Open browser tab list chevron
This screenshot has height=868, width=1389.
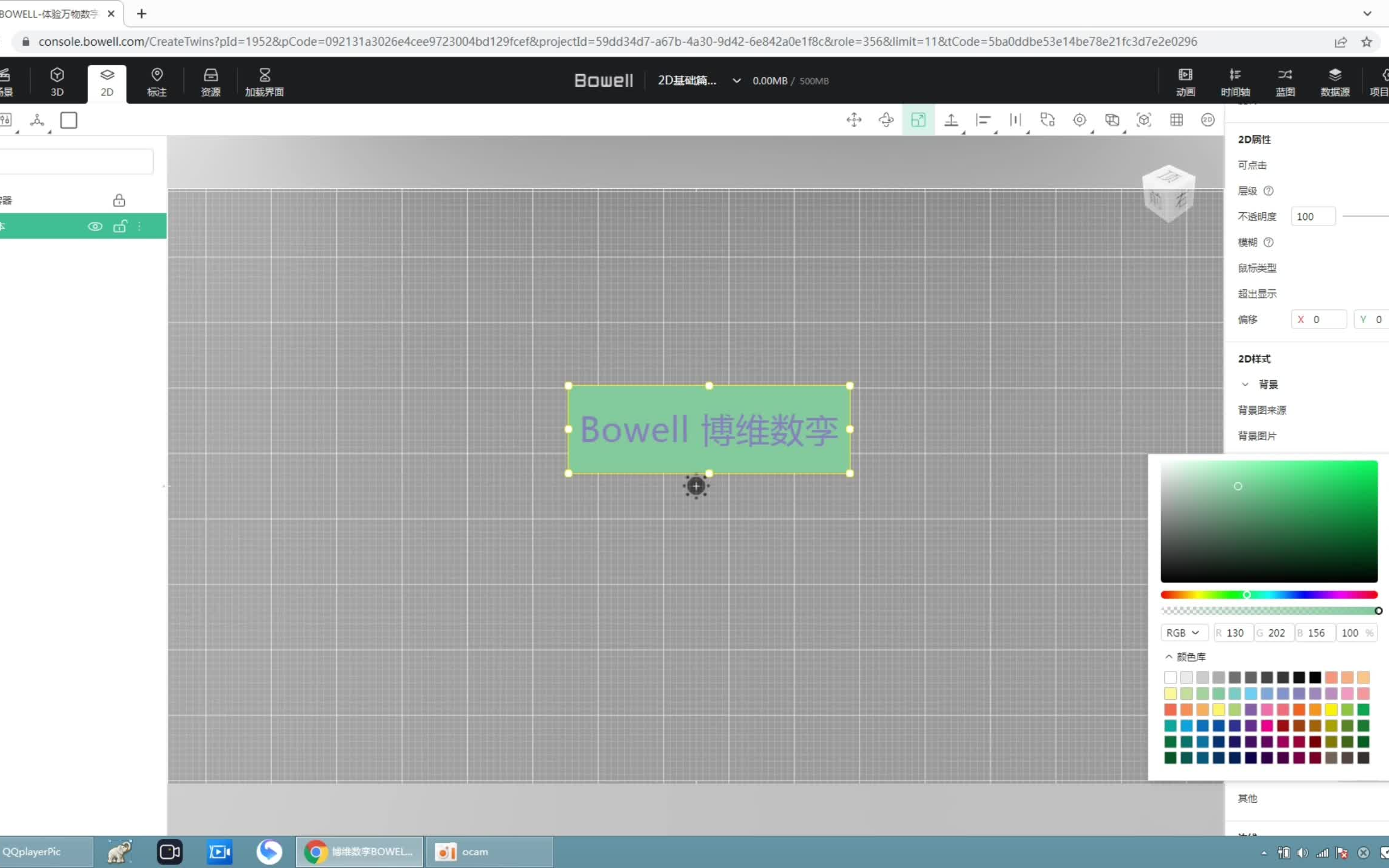tap(1367, 13)
